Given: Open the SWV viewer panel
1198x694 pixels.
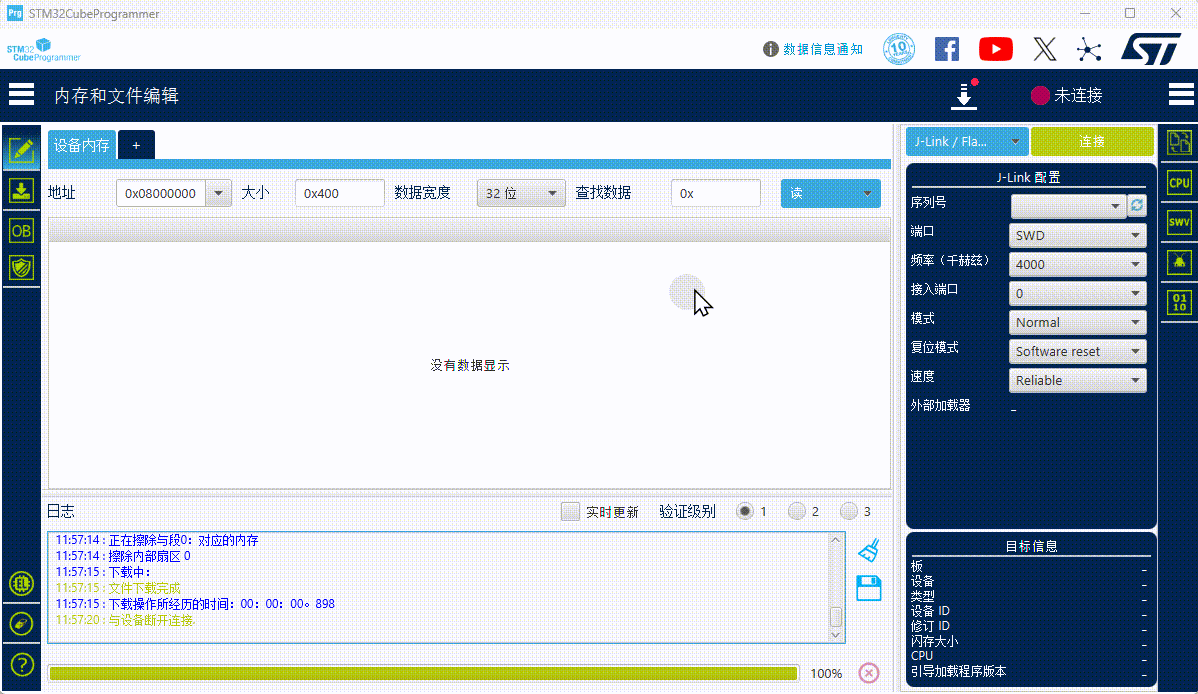Looking at the screenshot, I should (x=1179, y=222).
